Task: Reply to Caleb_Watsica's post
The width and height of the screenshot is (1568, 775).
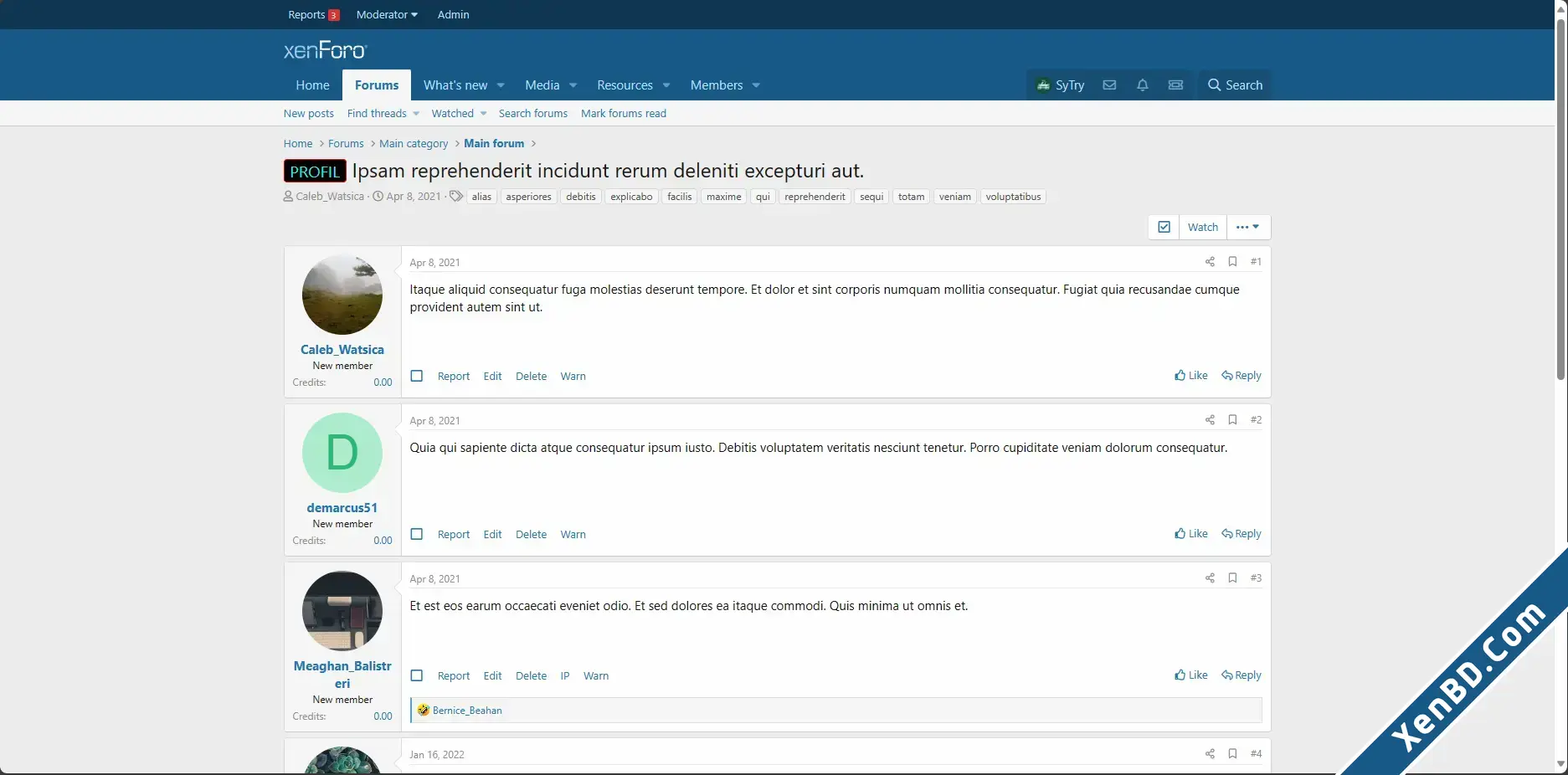Action: [1242, 376]
